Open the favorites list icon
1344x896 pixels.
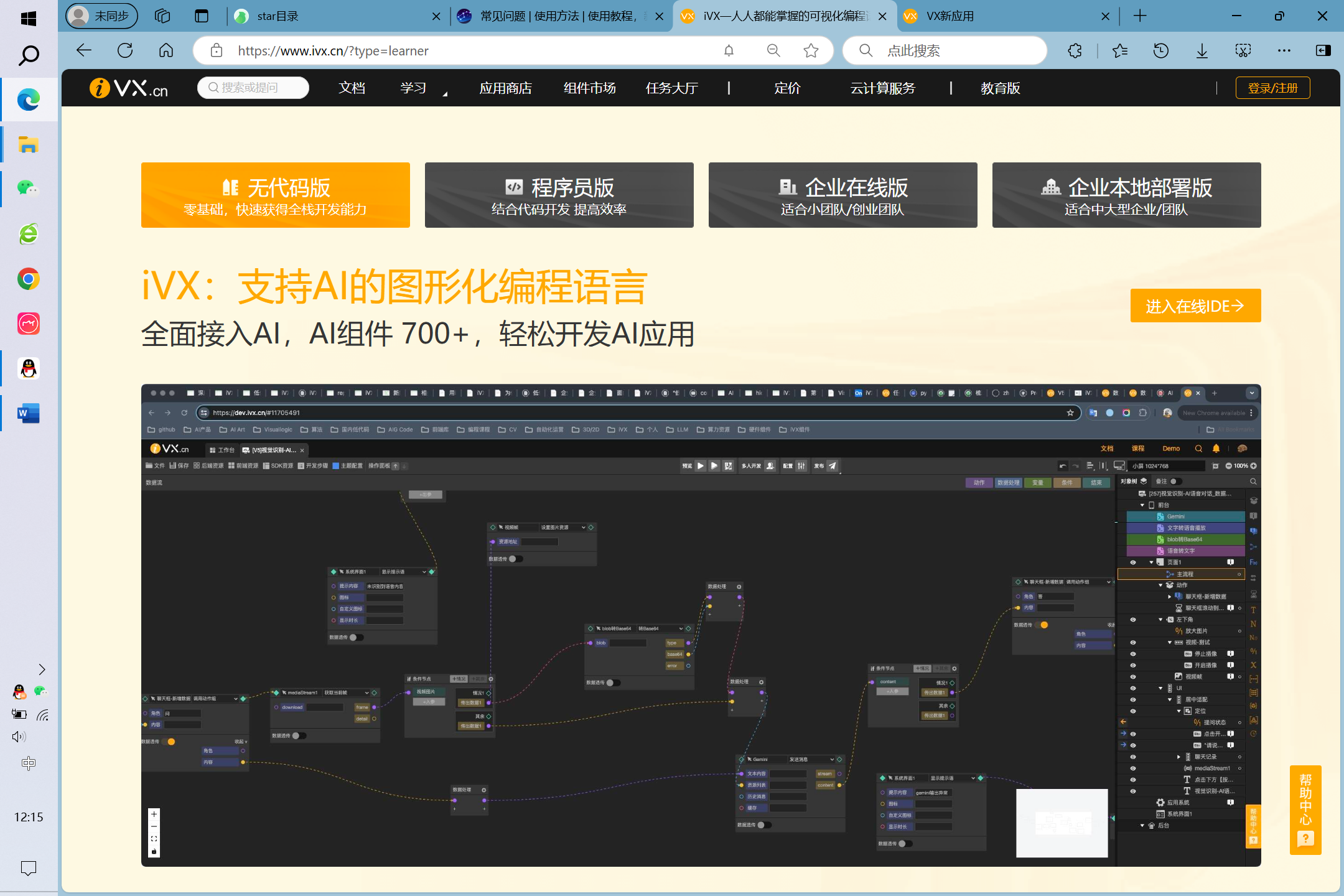click(x=1119, y=50)
